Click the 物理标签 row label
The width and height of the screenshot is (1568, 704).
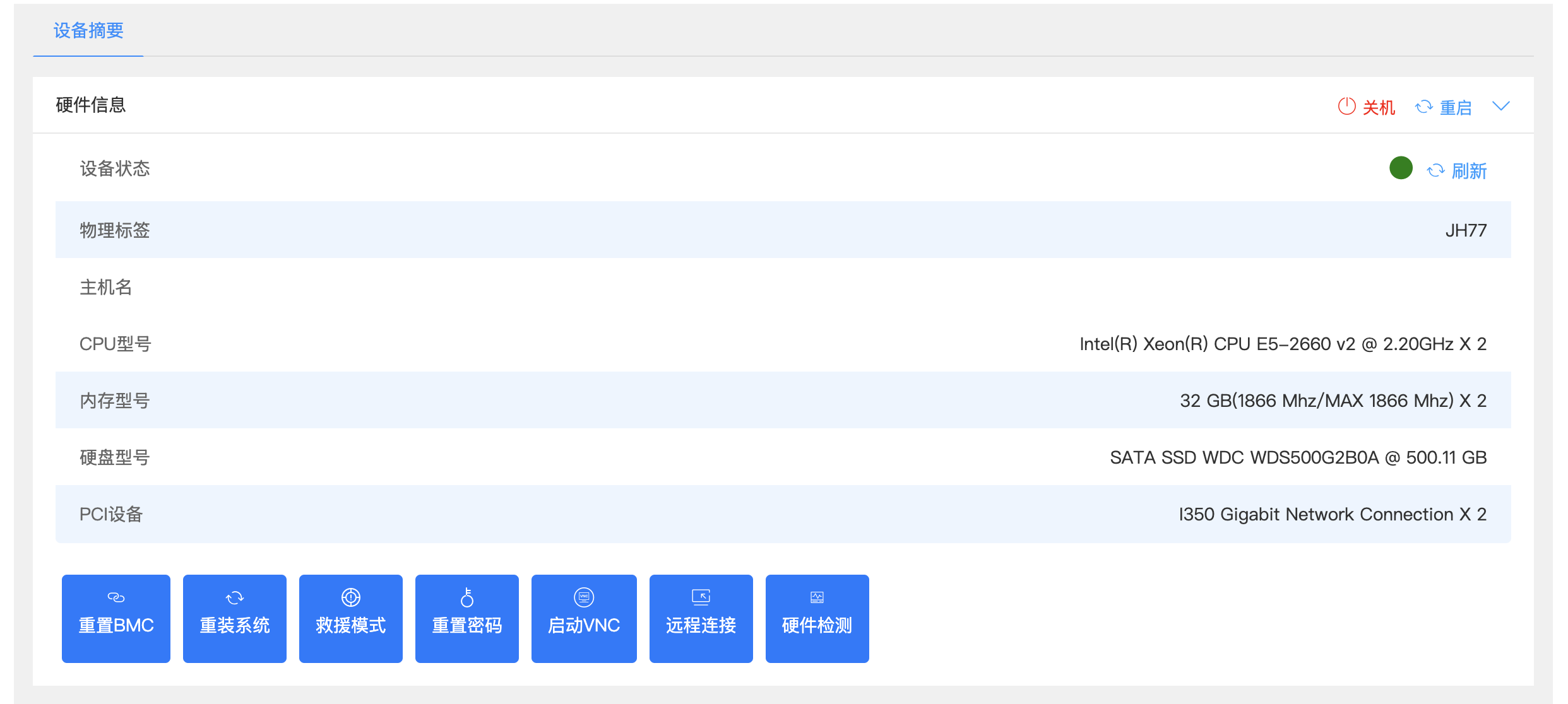(115, 230)
